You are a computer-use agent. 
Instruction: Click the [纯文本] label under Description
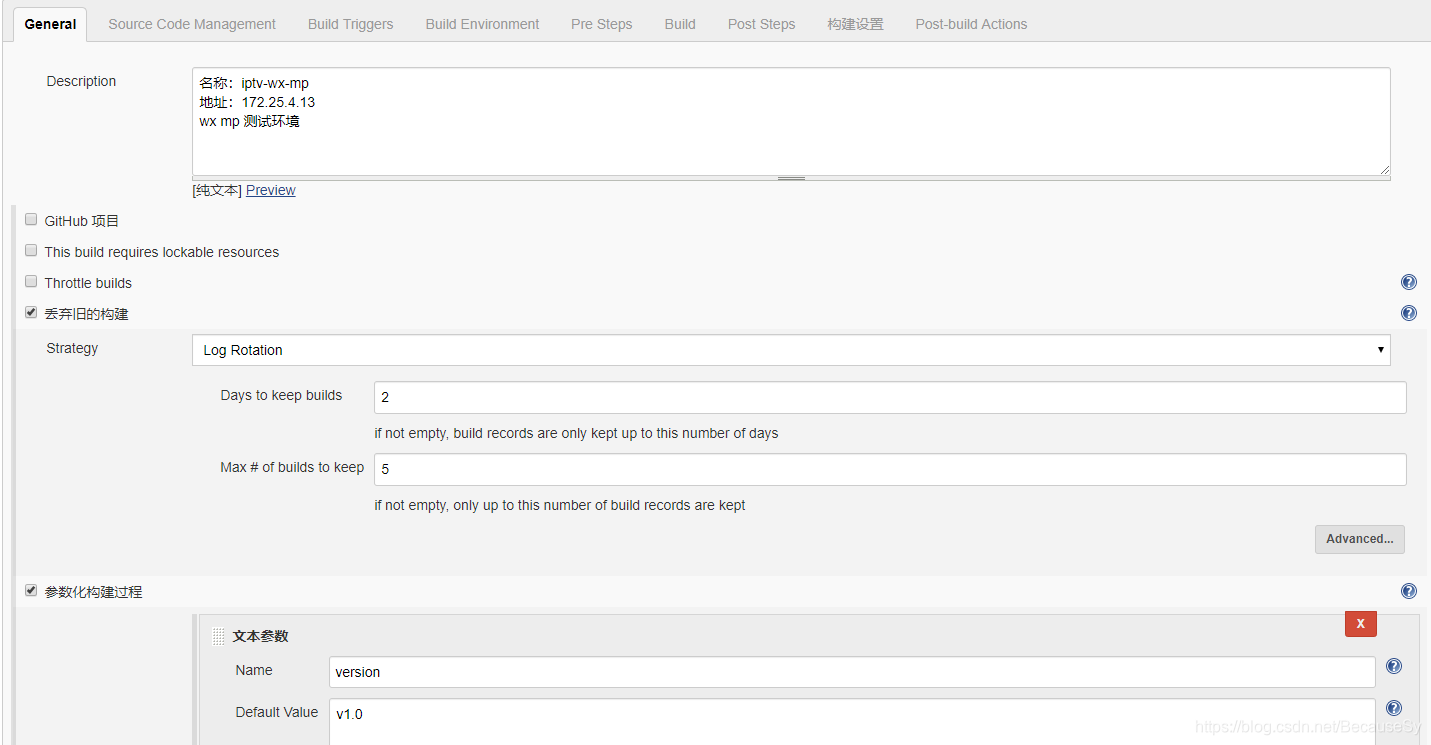click(217, 190)
